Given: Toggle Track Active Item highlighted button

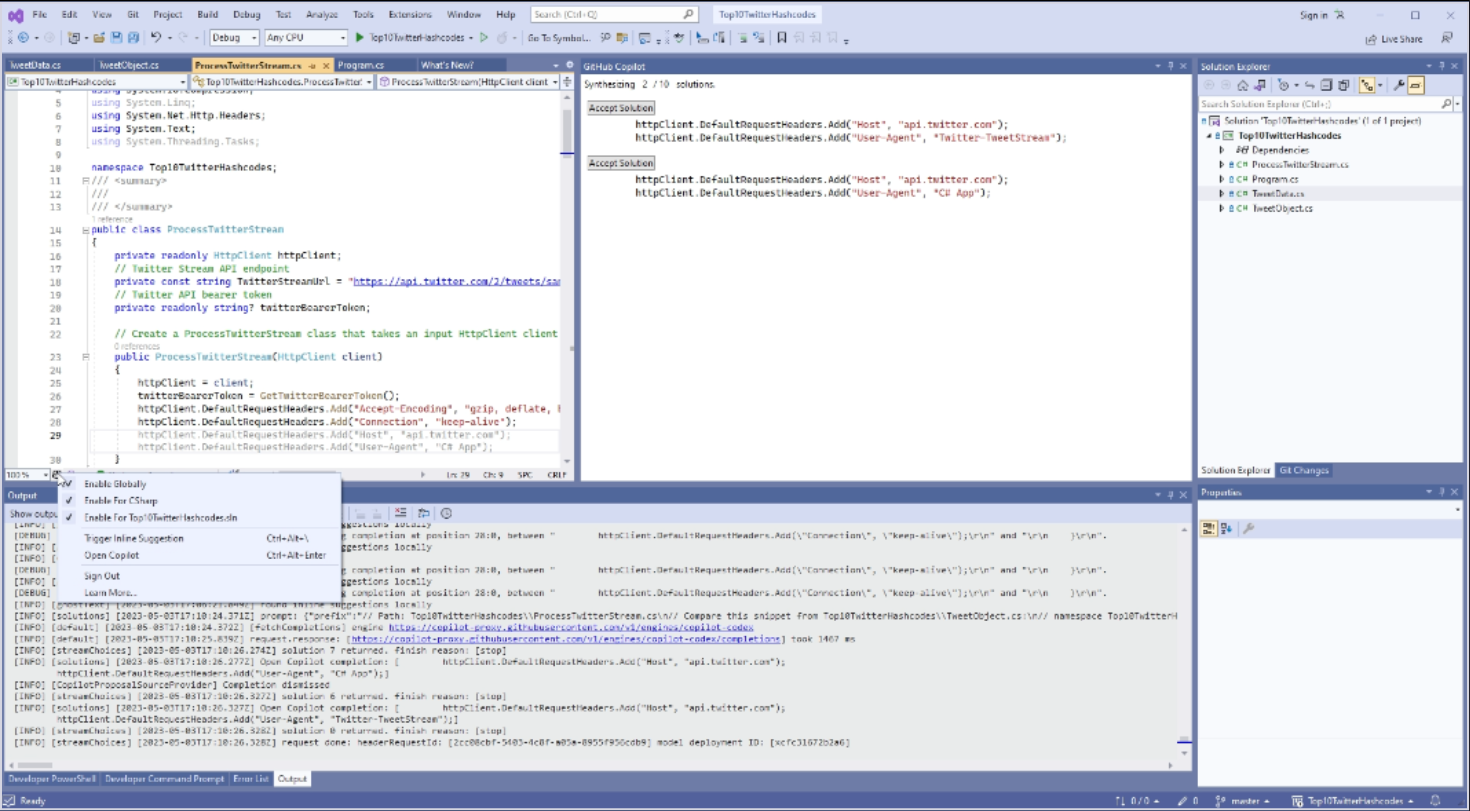Looking at the screenshot, I should click(1367, 85).
